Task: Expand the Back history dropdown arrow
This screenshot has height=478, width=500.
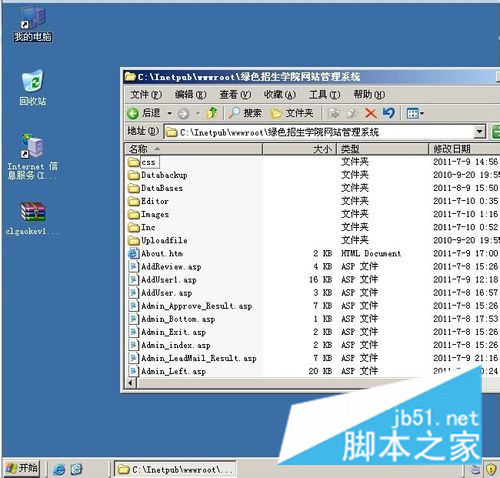Action: [x=169, y=114]
